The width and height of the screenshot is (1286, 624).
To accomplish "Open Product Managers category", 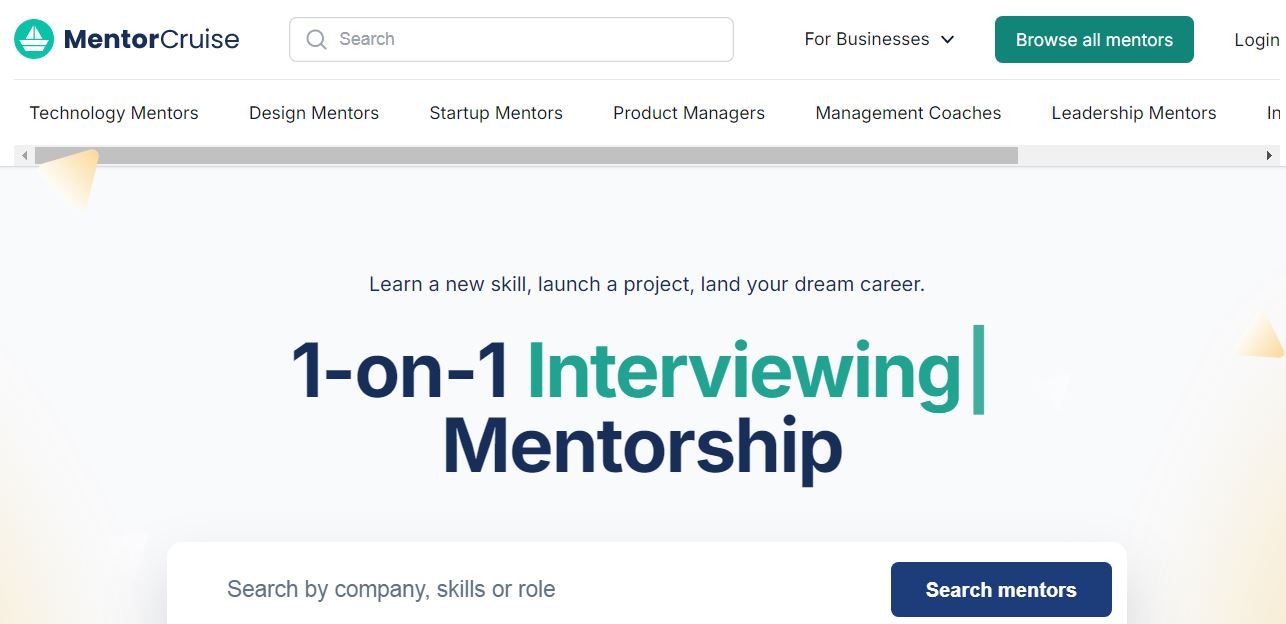I will (x=689, y=113).
